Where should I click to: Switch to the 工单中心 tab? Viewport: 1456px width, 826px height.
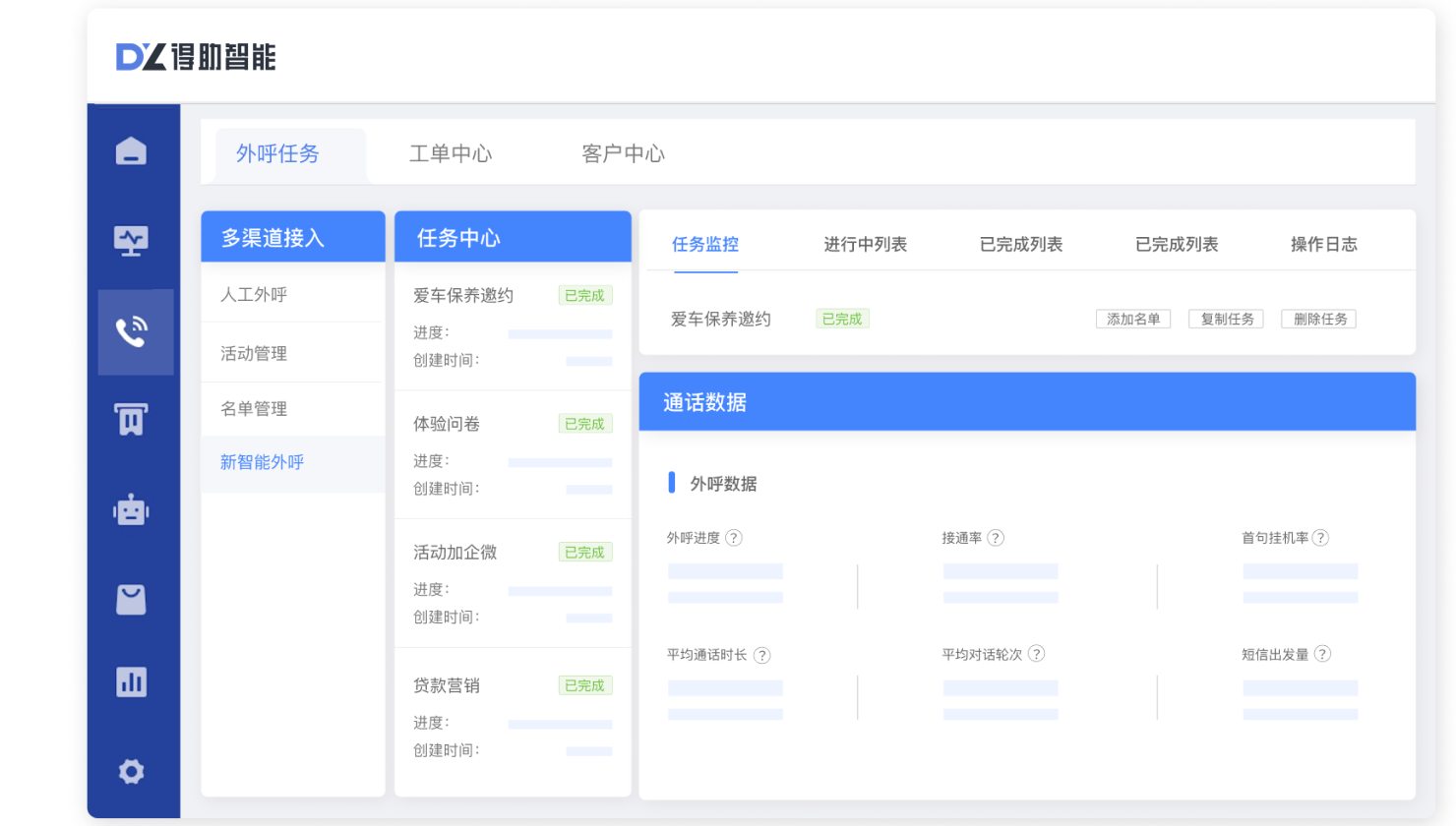(451, 153)
